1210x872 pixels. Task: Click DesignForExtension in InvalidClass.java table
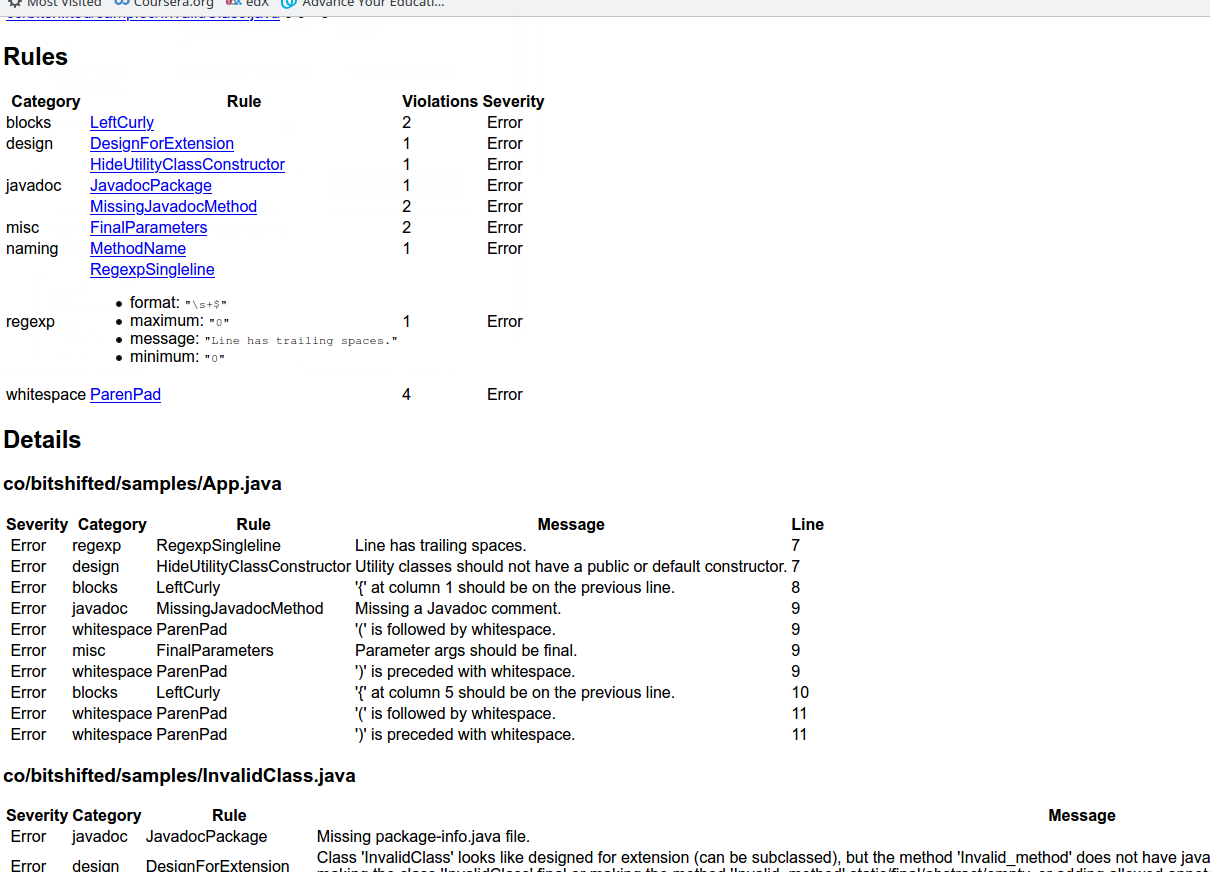click(218, 865)
